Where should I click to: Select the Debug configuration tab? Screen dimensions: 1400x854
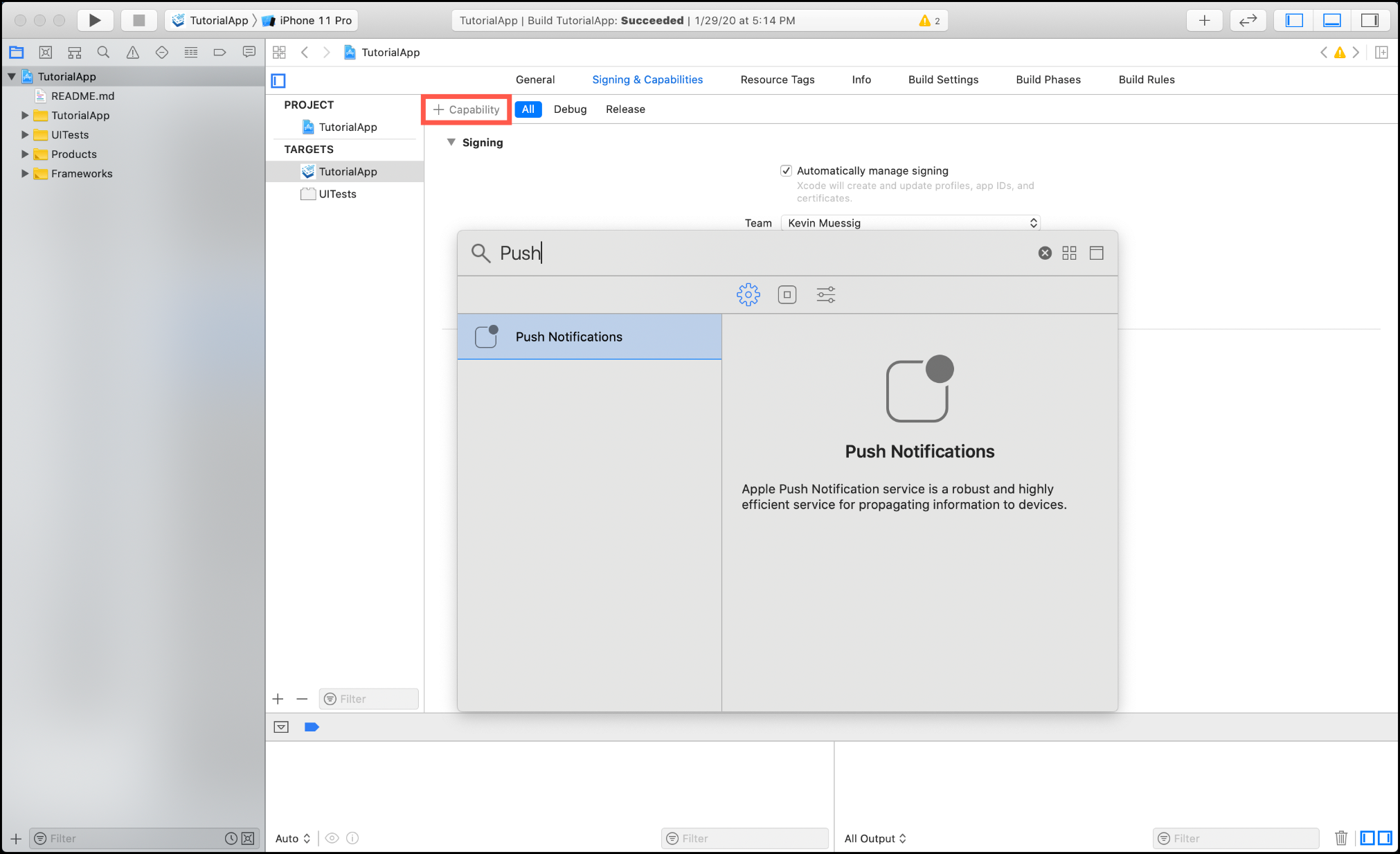[x=570, y=109]
